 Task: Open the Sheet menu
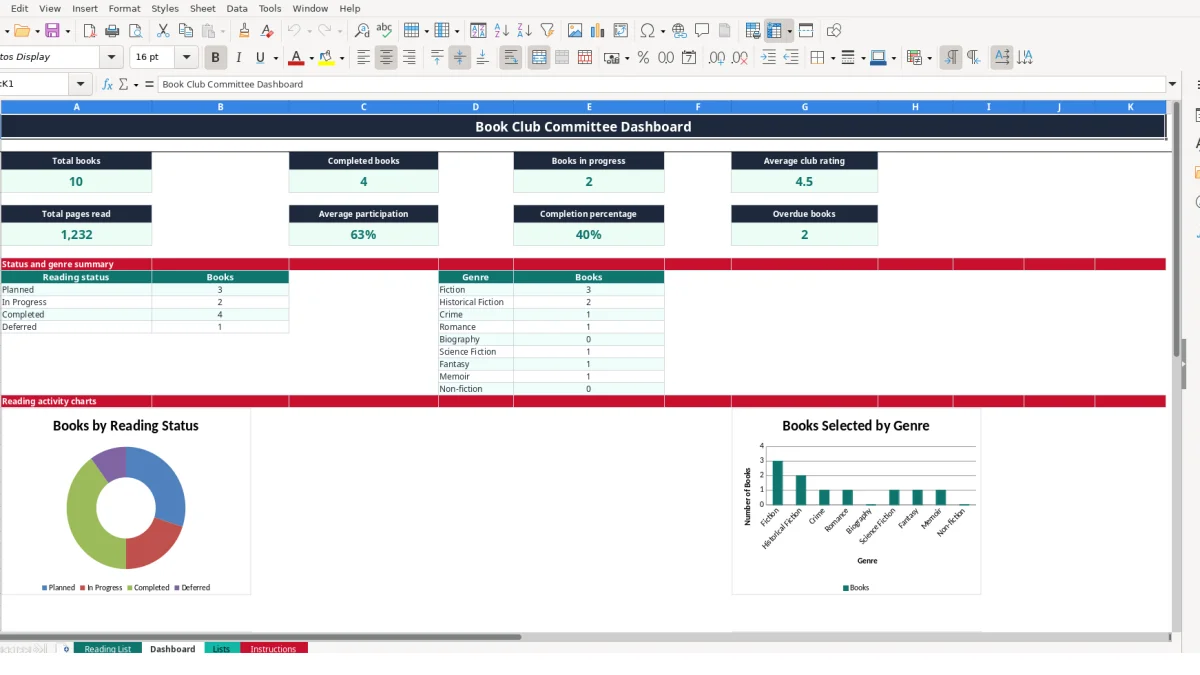click(x=203, y=8)
